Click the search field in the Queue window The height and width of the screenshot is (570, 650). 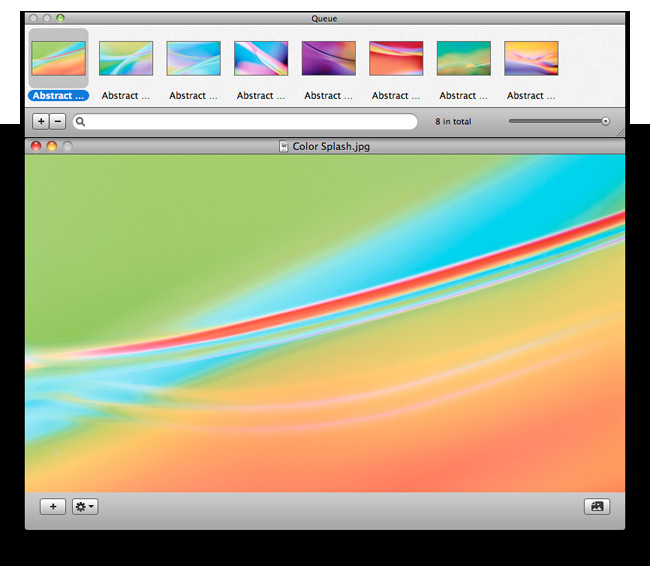click(x=245, y=121)
